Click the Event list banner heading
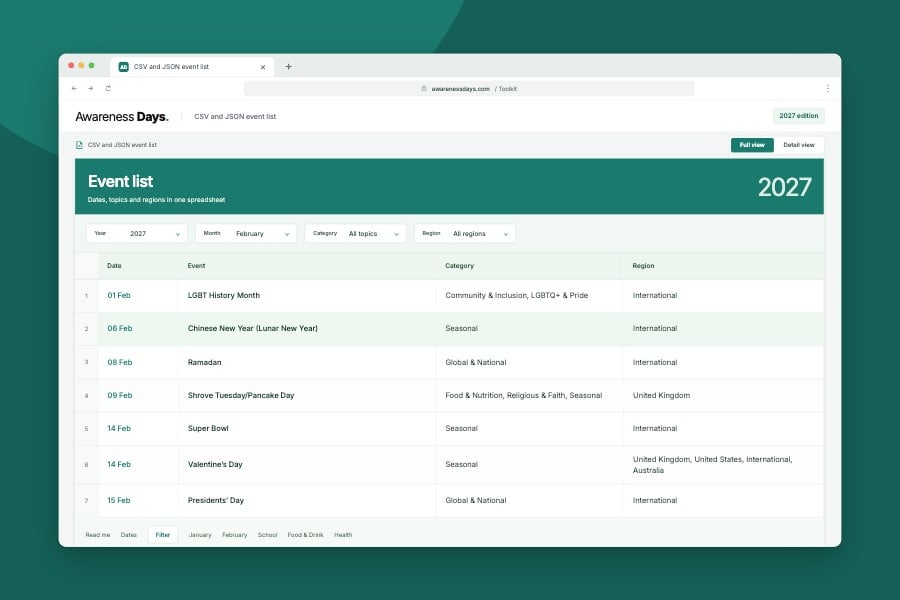900x600 pixels. coord(121,181)
